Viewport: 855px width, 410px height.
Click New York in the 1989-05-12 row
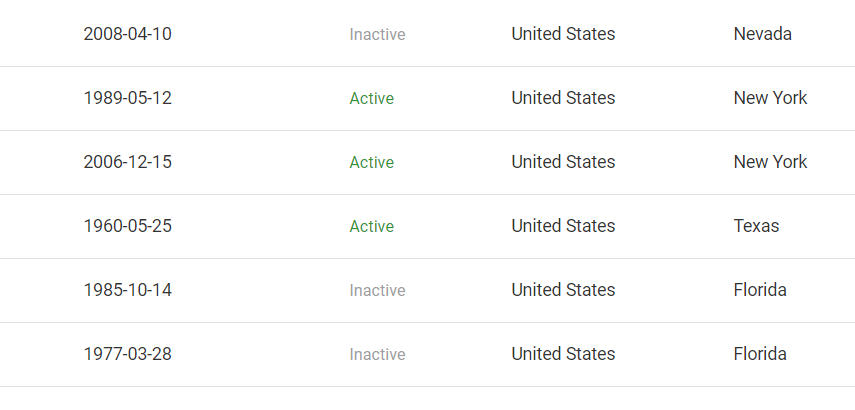770,98
